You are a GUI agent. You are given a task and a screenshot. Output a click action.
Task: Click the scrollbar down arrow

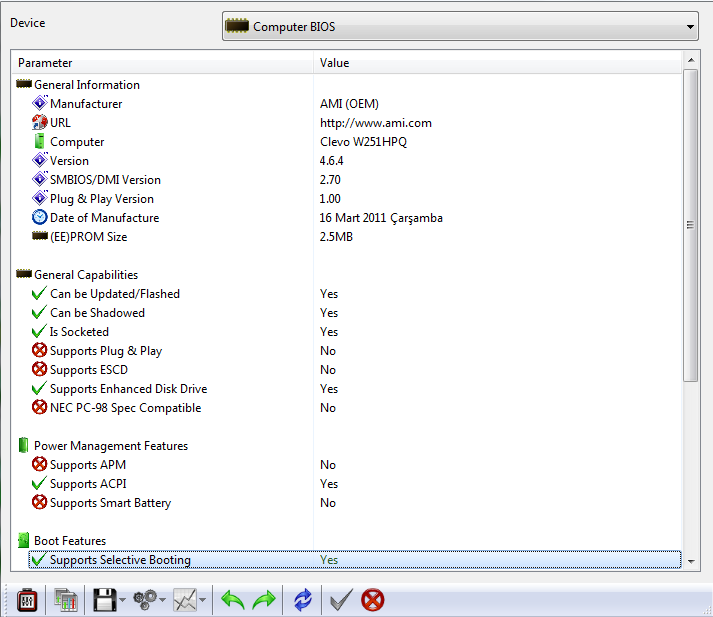coord(691,562)
